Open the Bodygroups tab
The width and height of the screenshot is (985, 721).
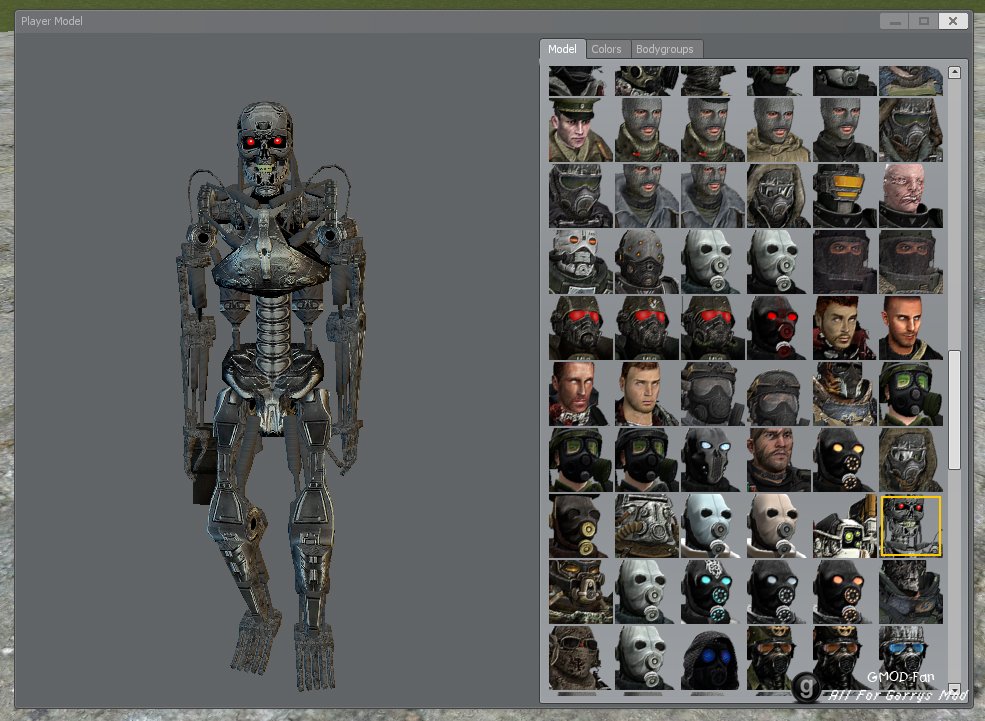(x=666, y=48)
